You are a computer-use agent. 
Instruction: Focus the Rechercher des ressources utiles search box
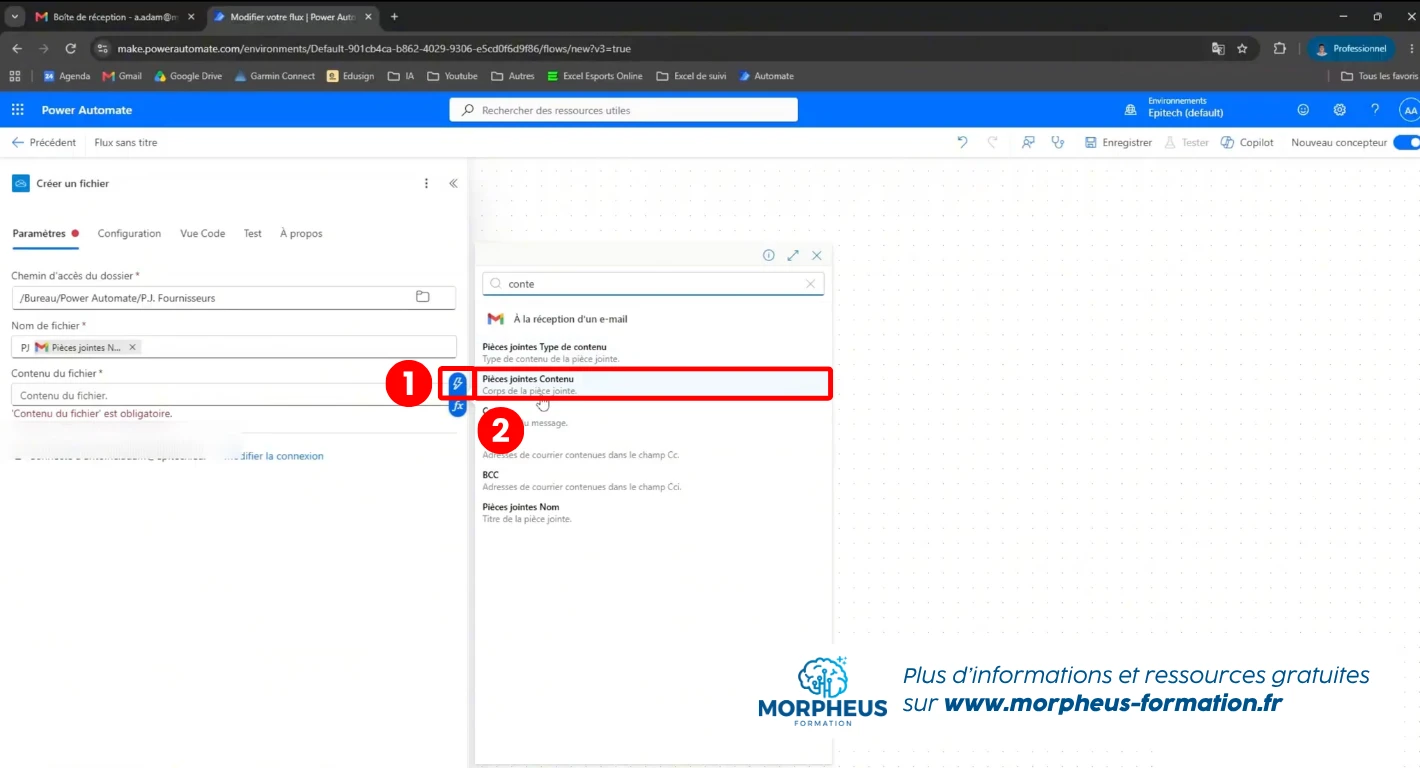tap(624, 110)
